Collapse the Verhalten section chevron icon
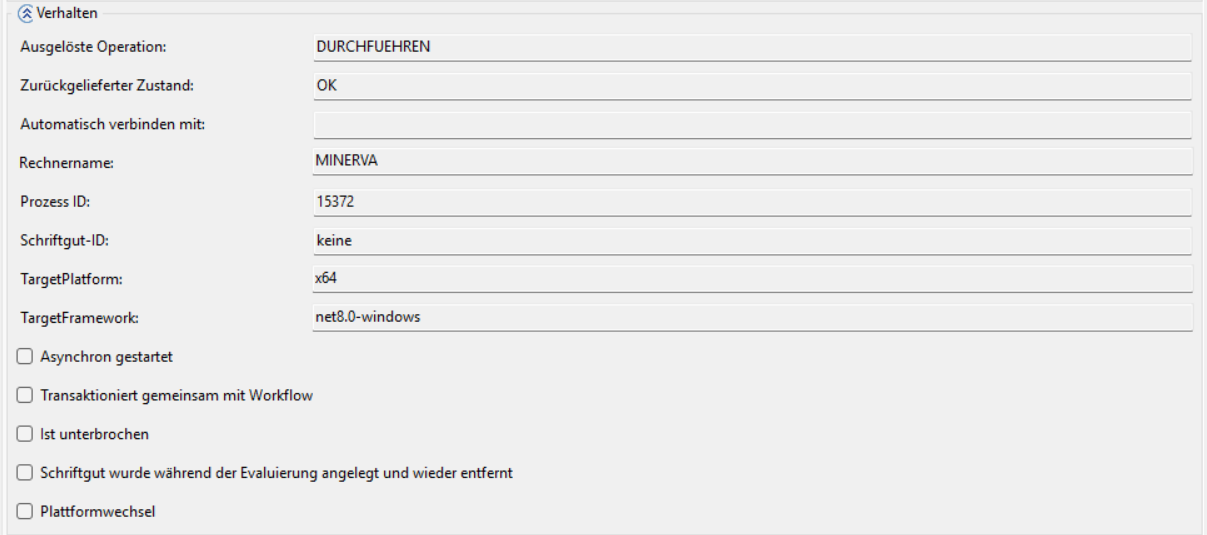This screenshot has height=535, width=1207. [25, 13]
